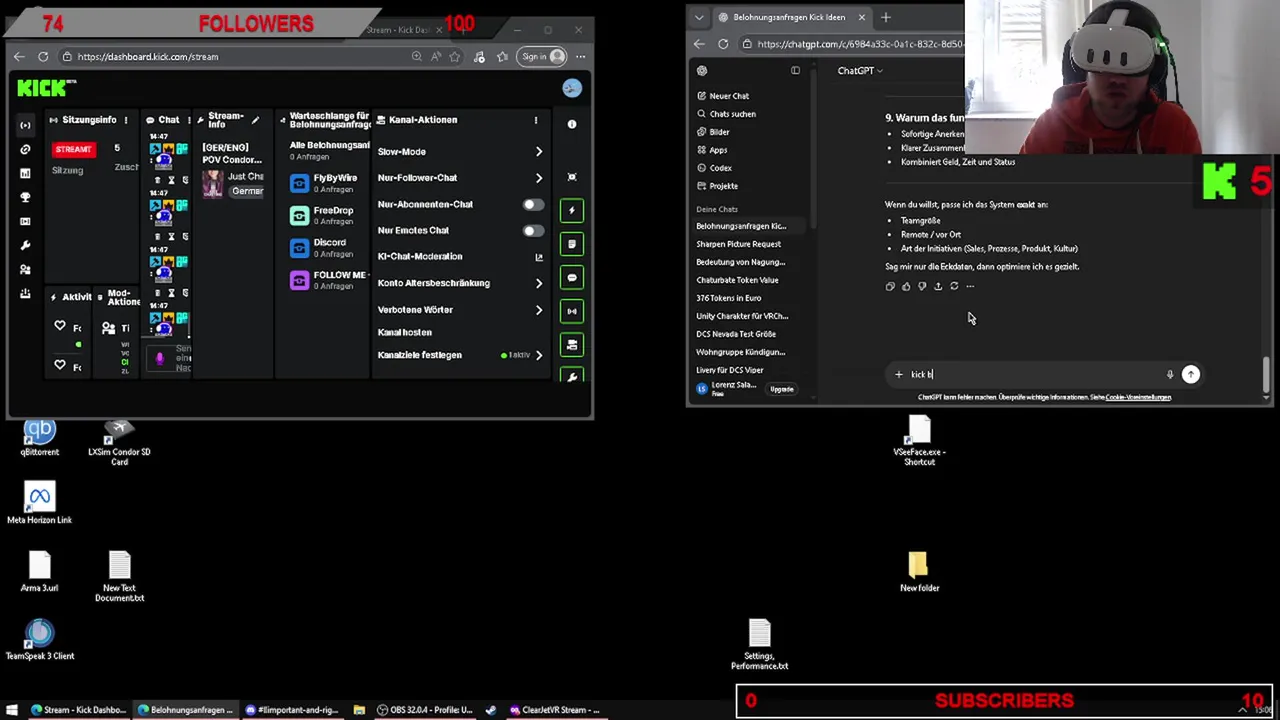Viewport: 1280px width, 720px height.
Task: Copy the ChatGPT response
Action: click(x=890, y=287)
